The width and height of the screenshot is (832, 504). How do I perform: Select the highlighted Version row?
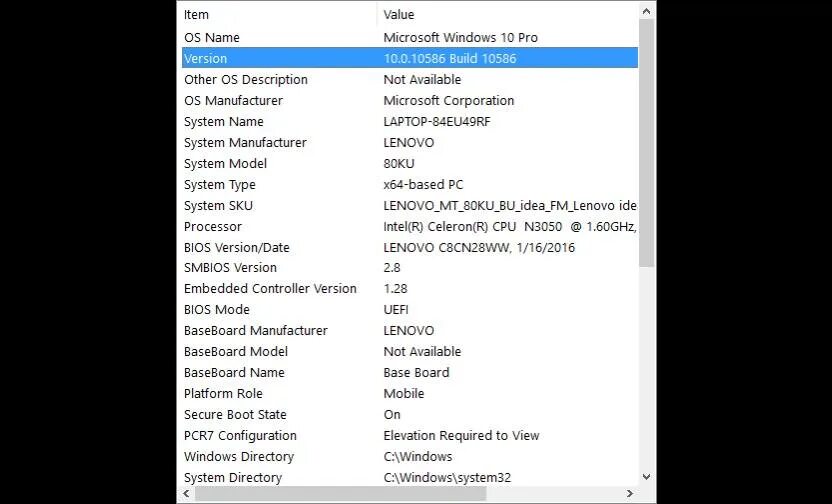pos(410,58)
